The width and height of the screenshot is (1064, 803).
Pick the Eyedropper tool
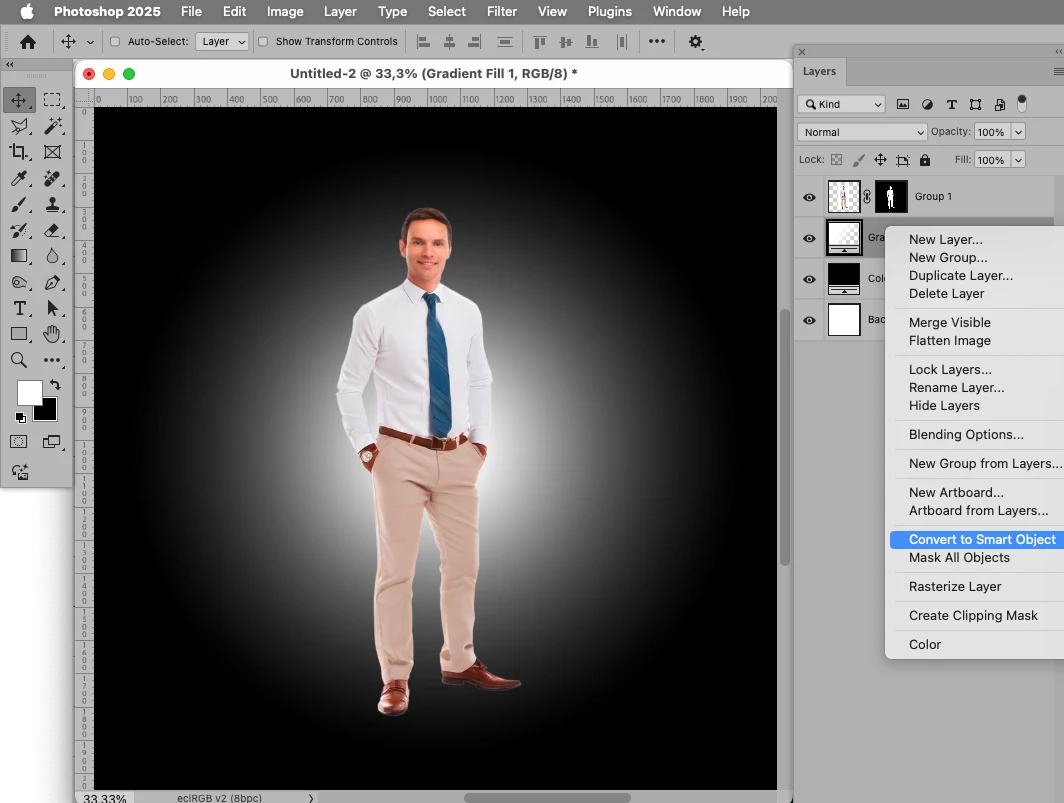pos(19,178)
